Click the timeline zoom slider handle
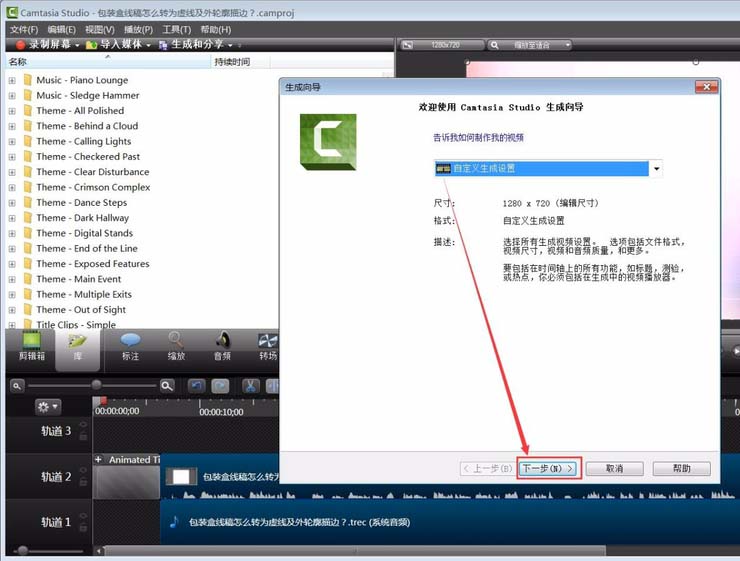This screenshot has width=740, height=561. [96, 385]
